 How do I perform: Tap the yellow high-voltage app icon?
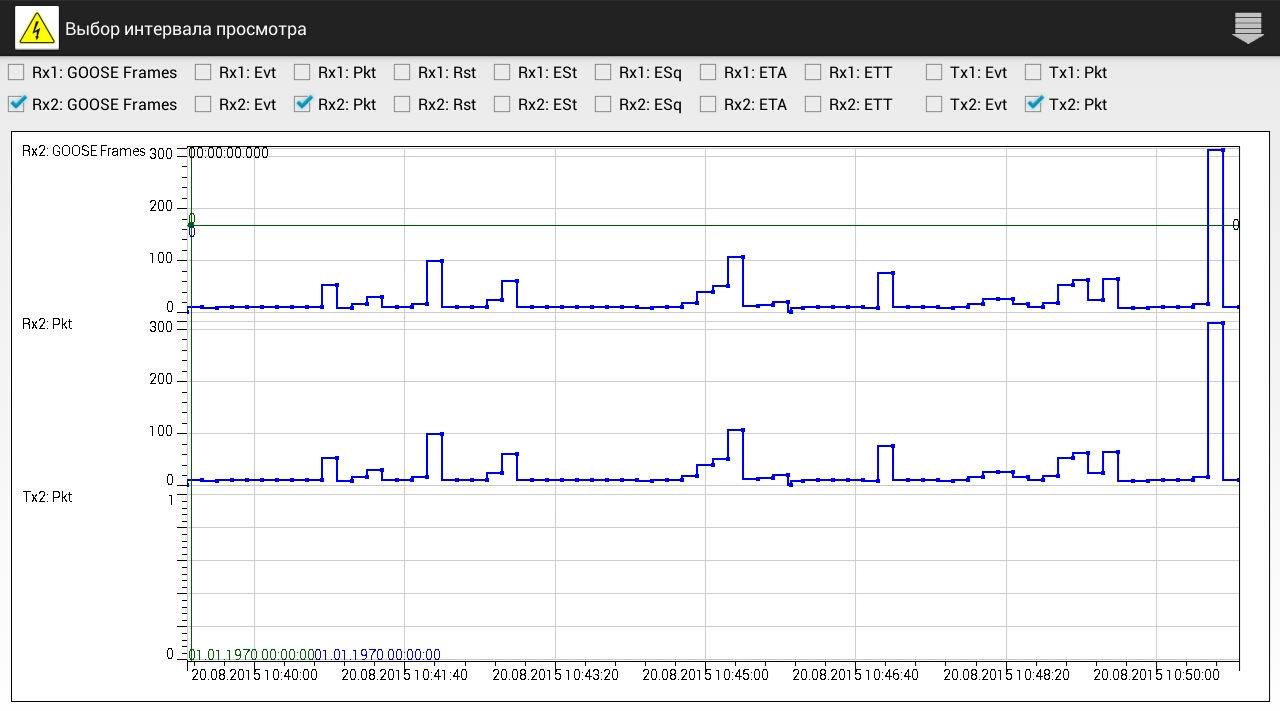point(36,29)
